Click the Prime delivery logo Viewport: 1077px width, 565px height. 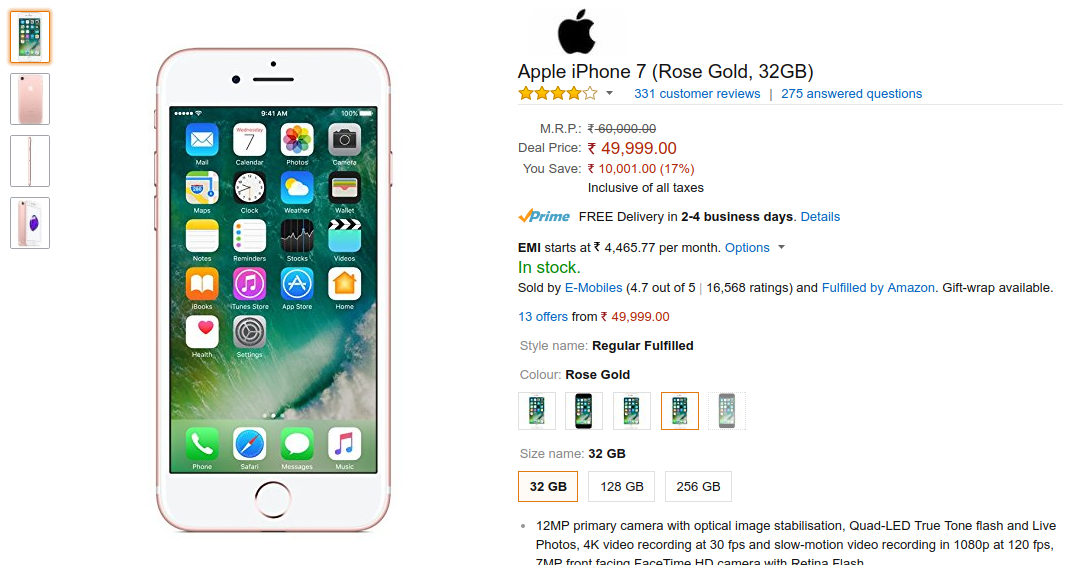(x=544, y=216)
